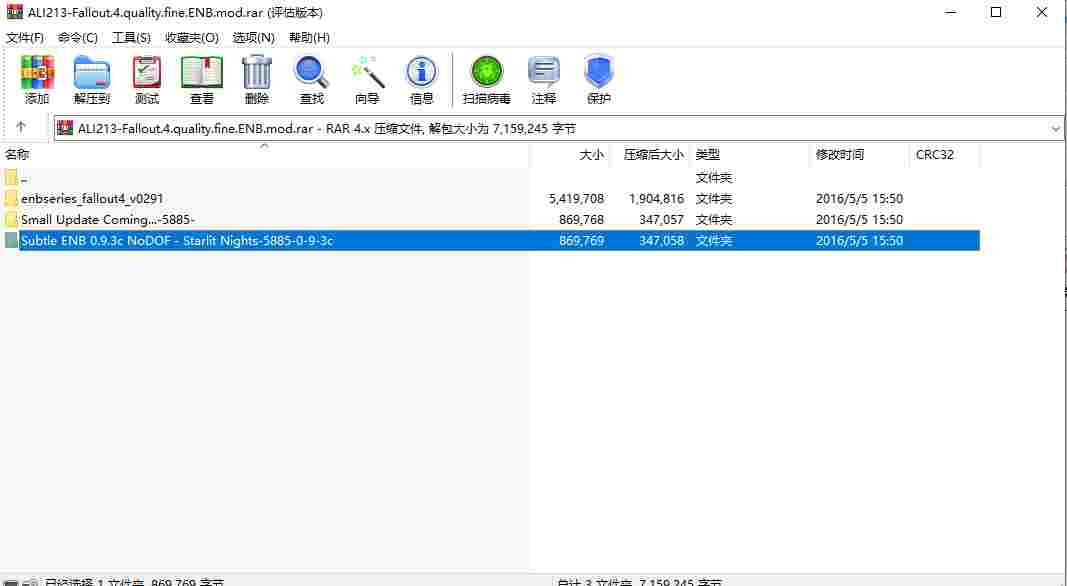Click folder icon of Subtle ENB row
1067x586 pixels.
(x=11, y=240)
